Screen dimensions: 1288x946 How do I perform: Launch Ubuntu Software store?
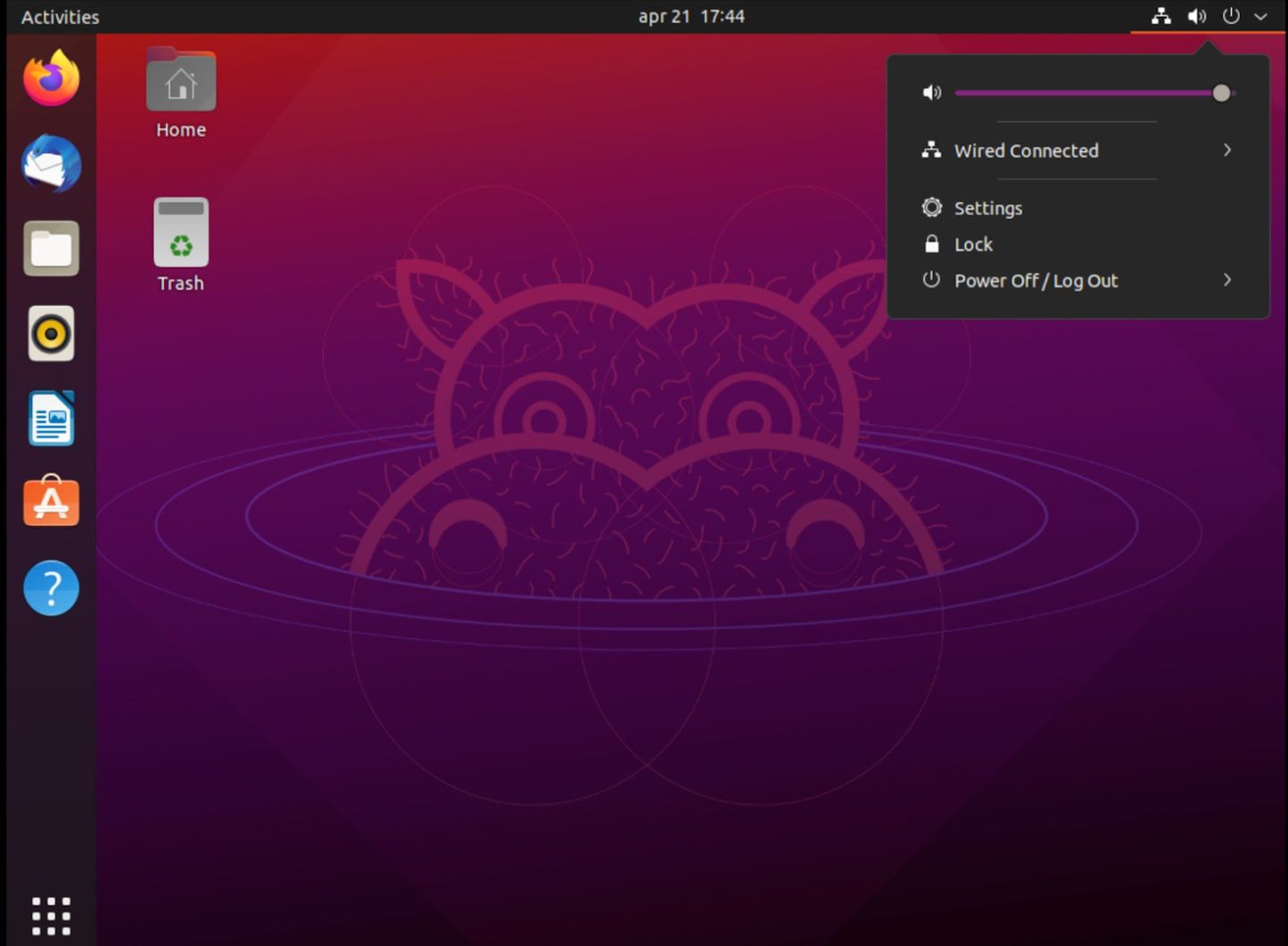[x=51, y=502]
